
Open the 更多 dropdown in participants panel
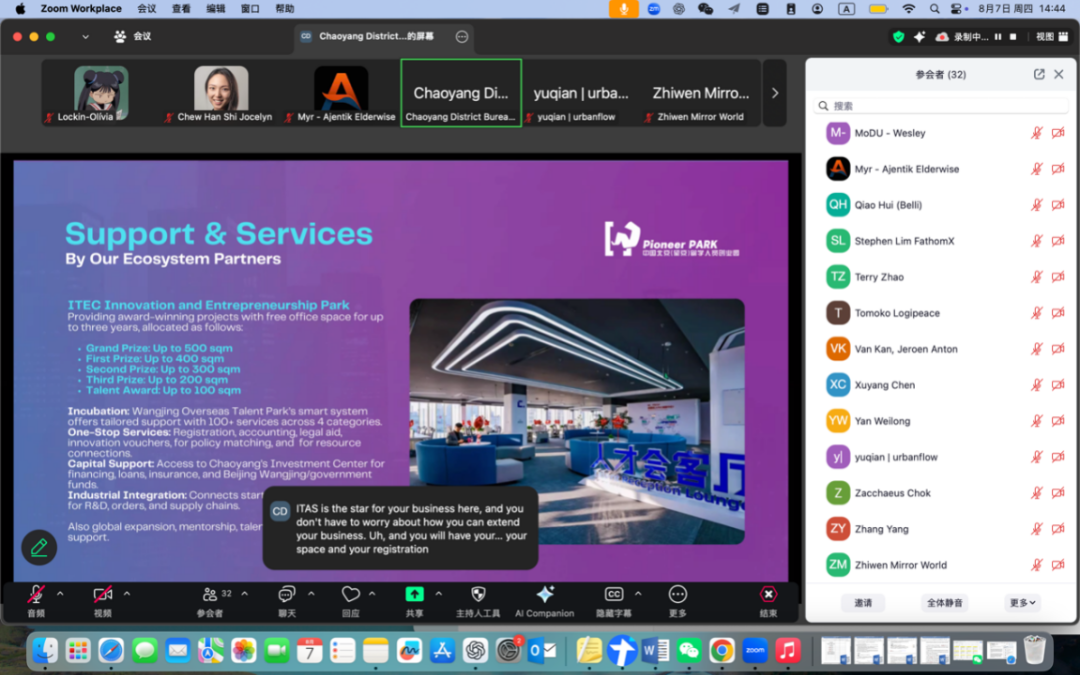pos(1023,603)
